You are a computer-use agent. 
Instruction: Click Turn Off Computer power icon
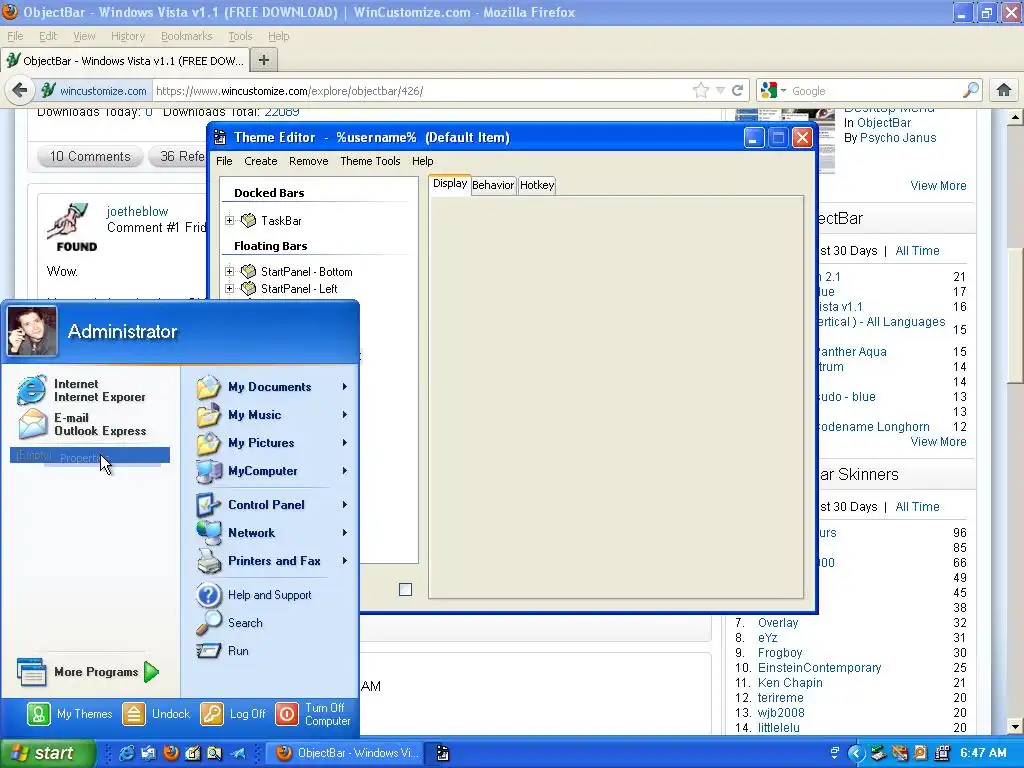[287, 714]
